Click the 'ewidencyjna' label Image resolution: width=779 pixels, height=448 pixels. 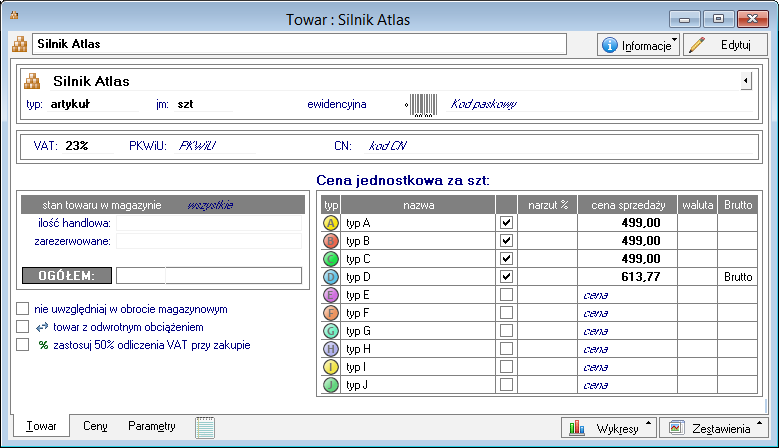point(337,104)
